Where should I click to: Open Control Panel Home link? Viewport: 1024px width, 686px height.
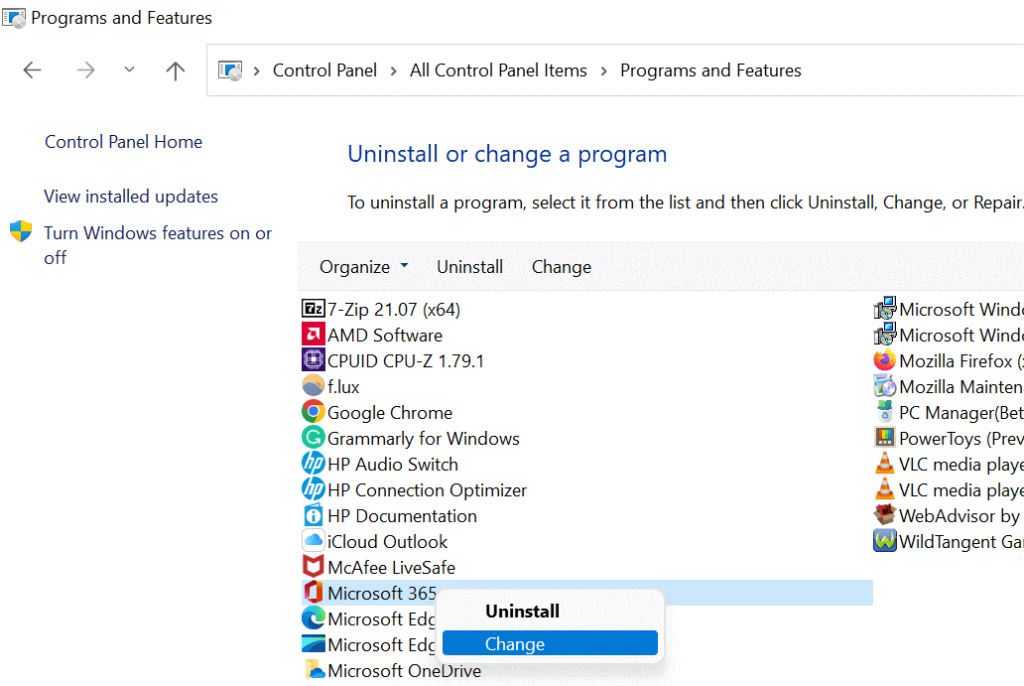[x=123, y=142]
